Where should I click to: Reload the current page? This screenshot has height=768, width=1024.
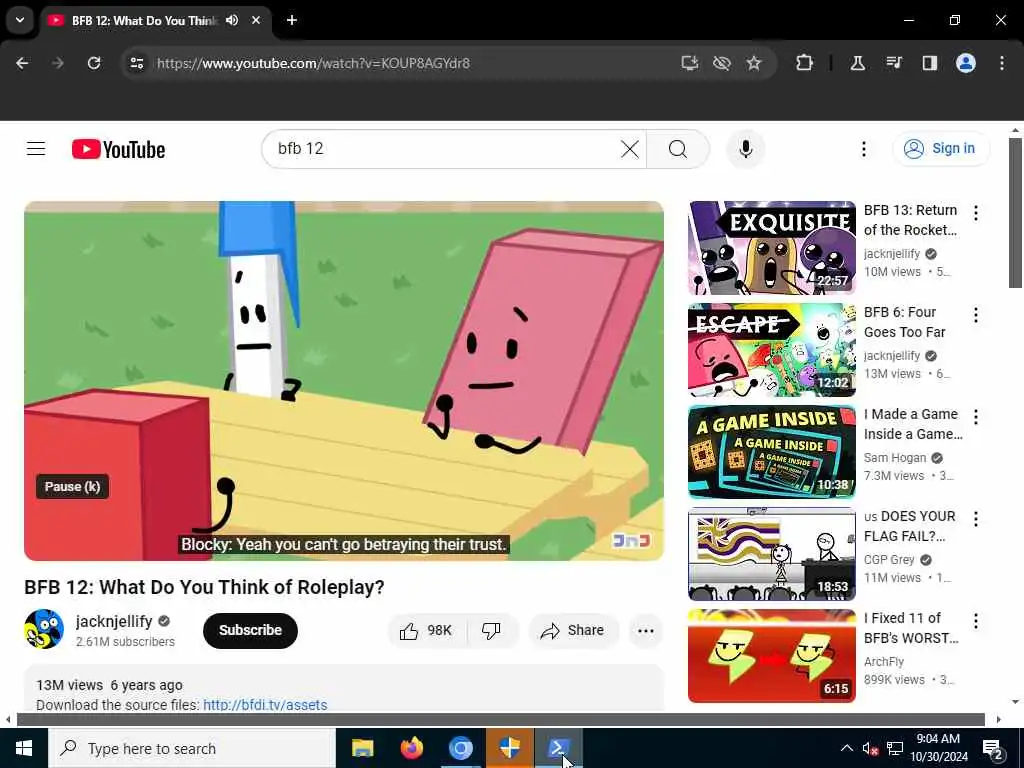tap(94, 63)
